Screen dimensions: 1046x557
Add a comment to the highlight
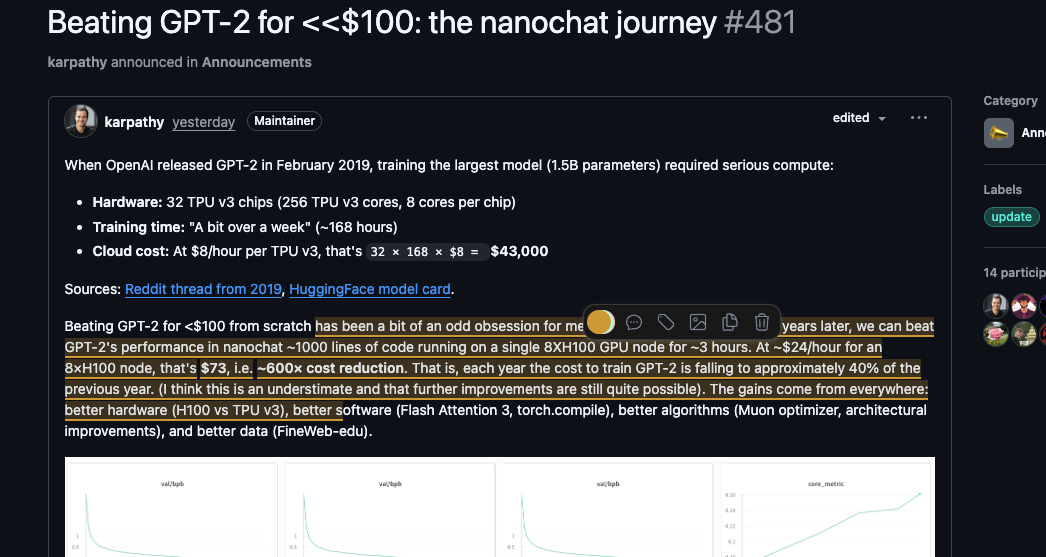634,322
